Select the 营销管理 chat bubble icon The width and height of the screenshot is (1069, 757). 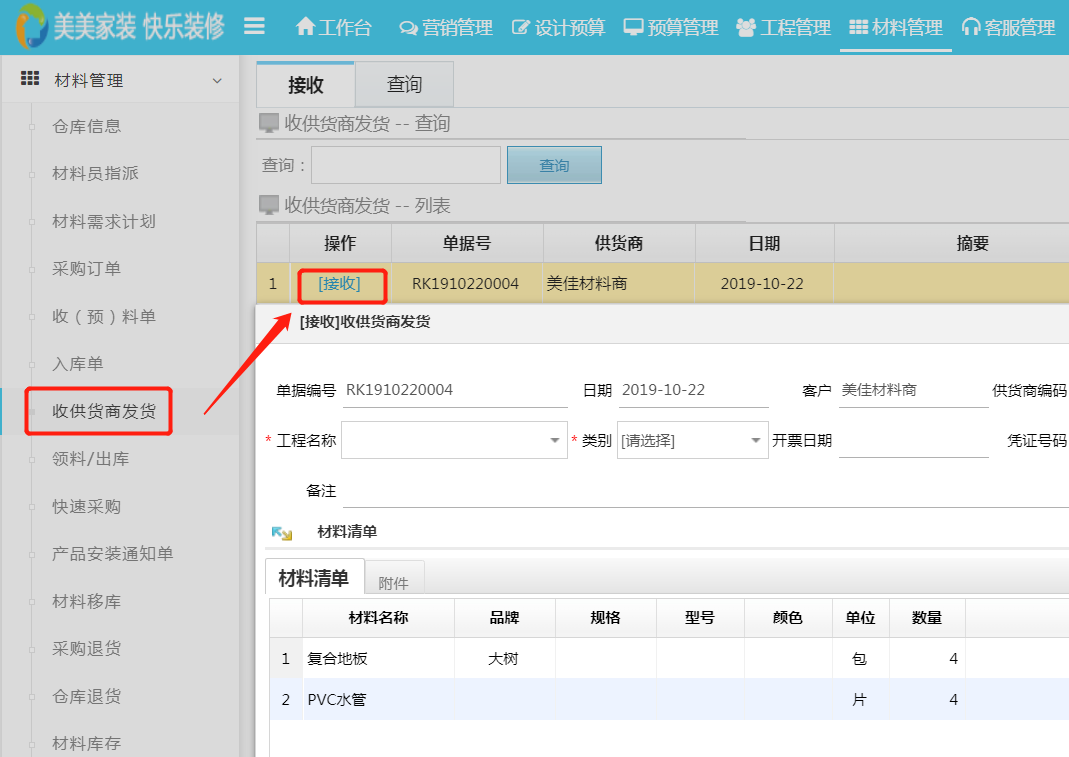tap(407, 28)
